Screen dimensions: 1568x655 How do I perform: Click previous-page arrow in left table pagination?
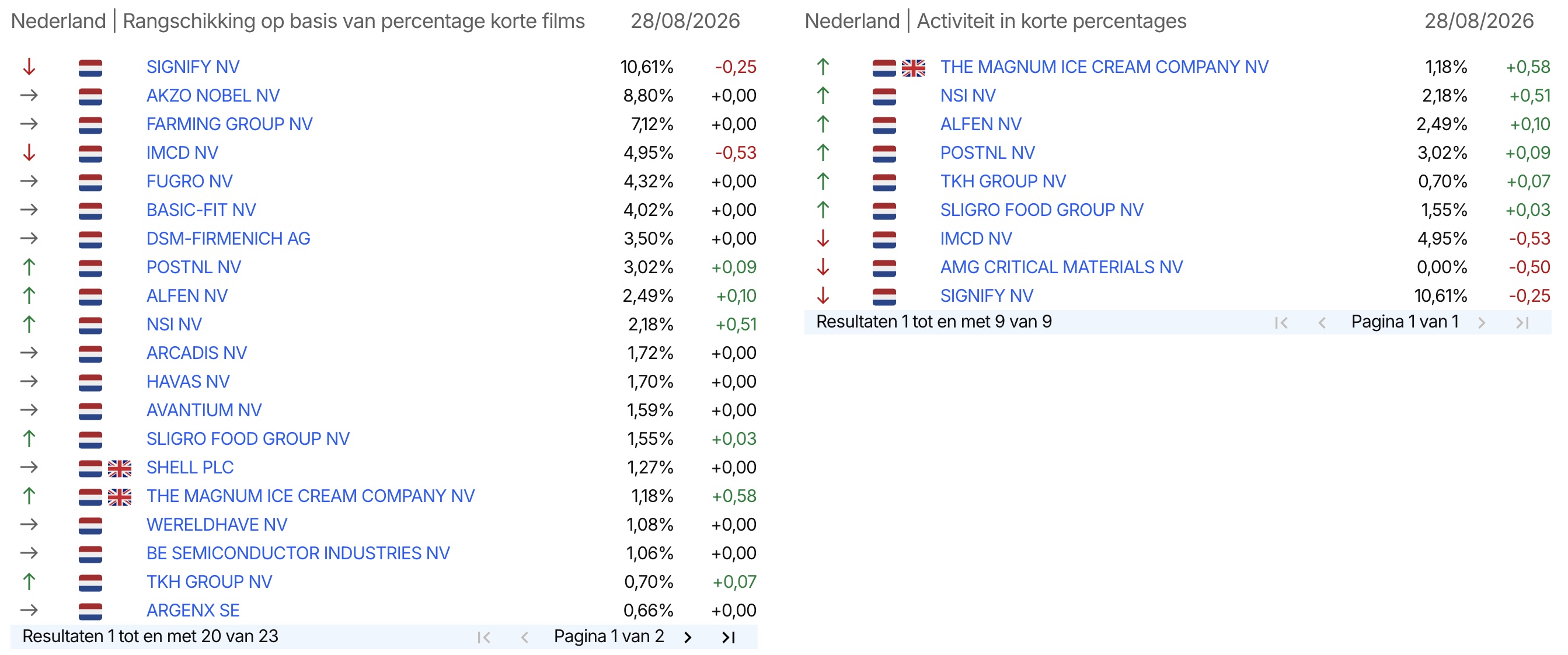click(x=525, y=637)
